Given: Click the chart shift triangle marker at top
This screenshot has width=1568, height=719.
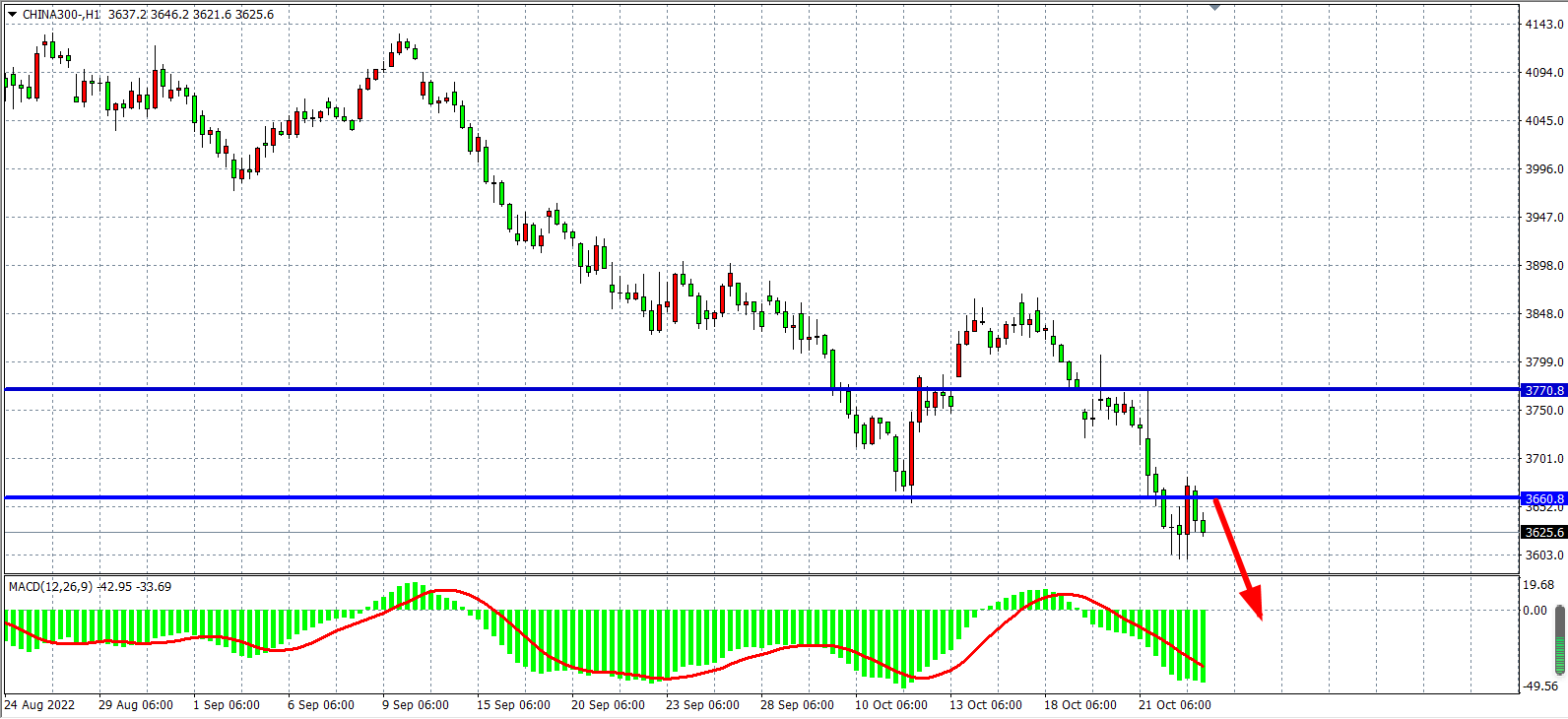Looking at the screenshot, I should click(x=1214, y=7).
